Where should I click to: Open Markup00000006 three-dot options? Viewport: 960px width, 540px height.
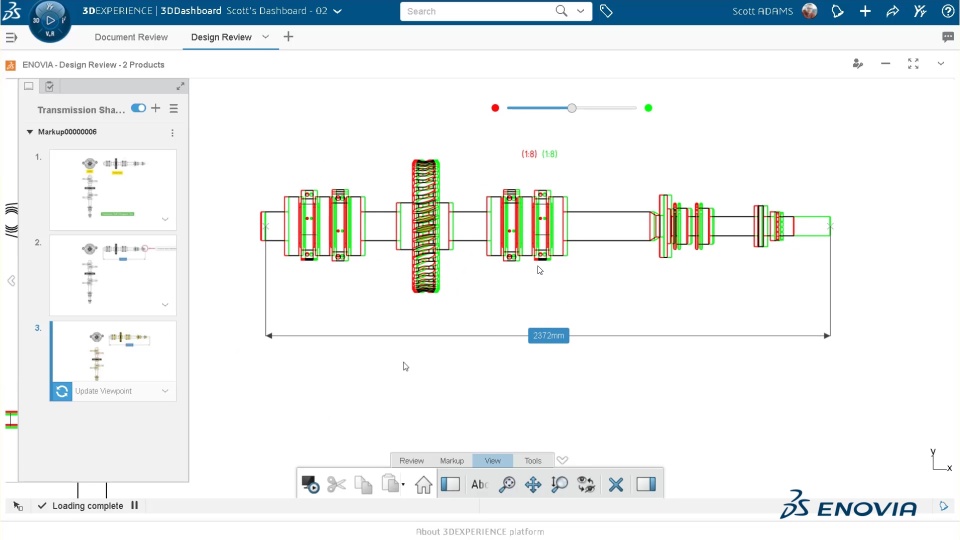click(x=173, y=133)
